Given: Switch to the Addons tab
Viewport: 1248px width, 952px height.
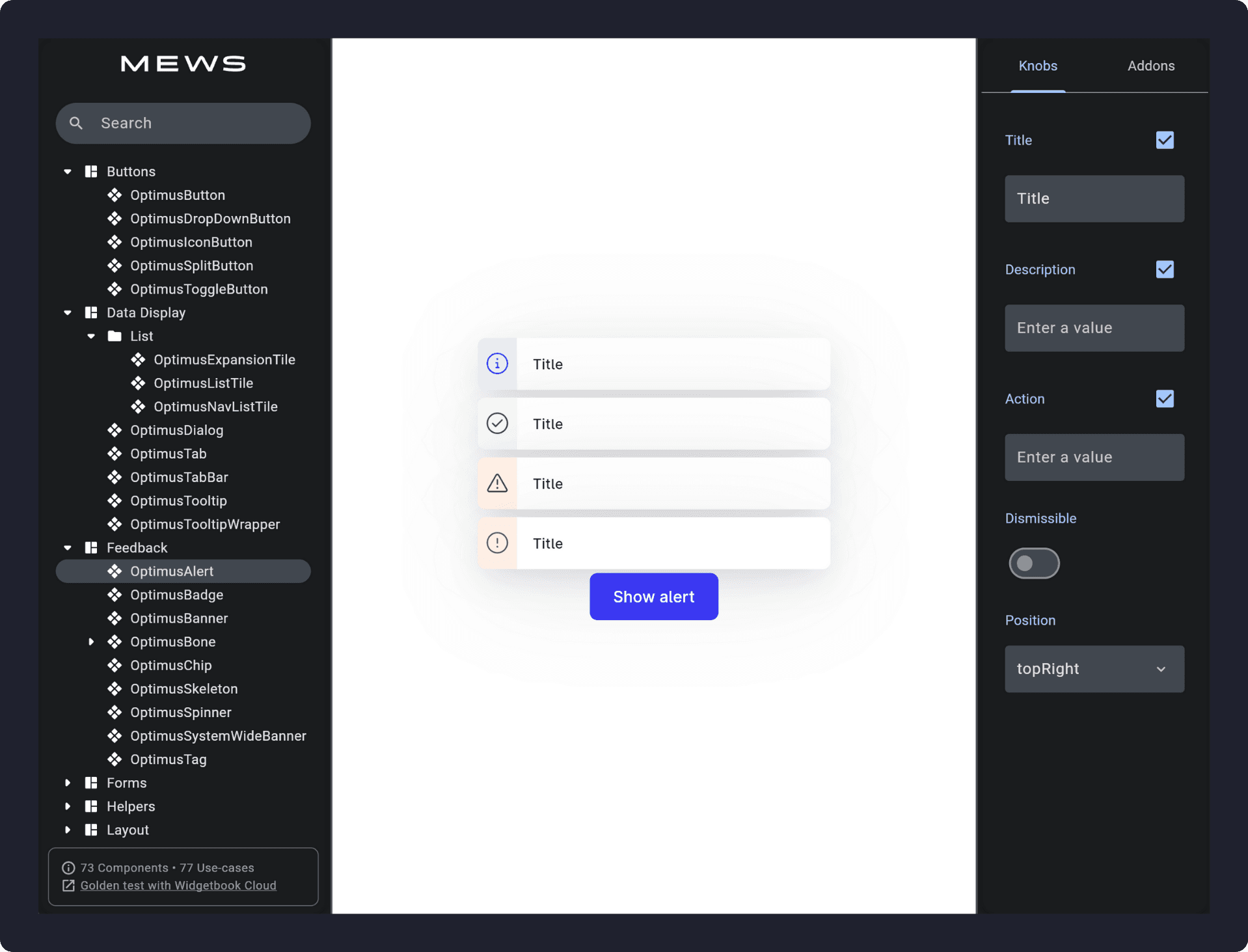Looking at the screenshot, I should [1150, 66].
